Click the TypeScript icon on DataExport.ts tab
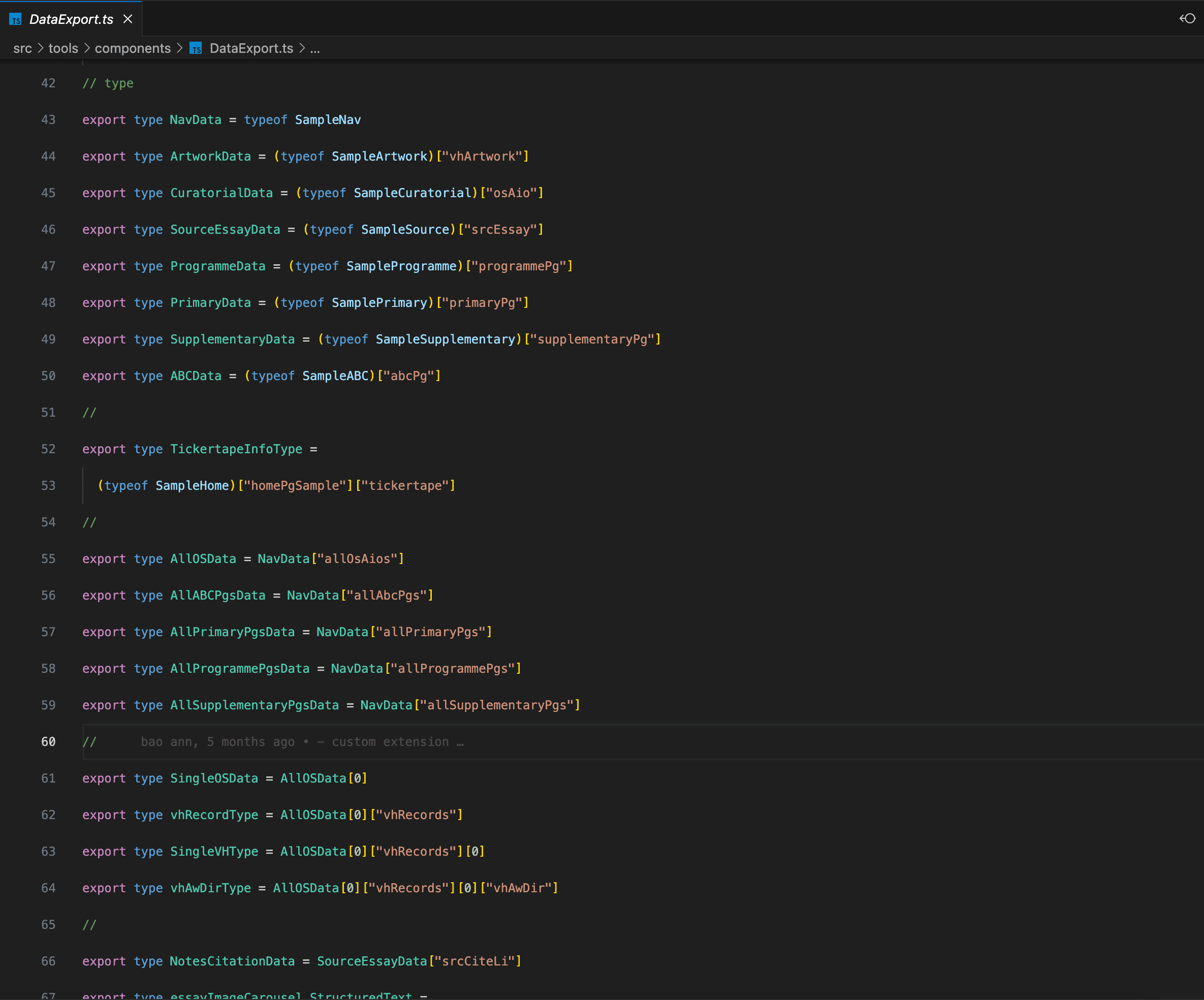 coord(15,19)
